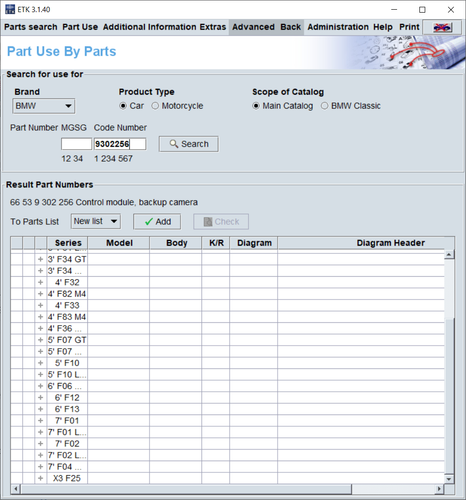Open the Brand dropdown showing BMW
The height and width of the screenshot is (500, 466).
coord(43,106)
